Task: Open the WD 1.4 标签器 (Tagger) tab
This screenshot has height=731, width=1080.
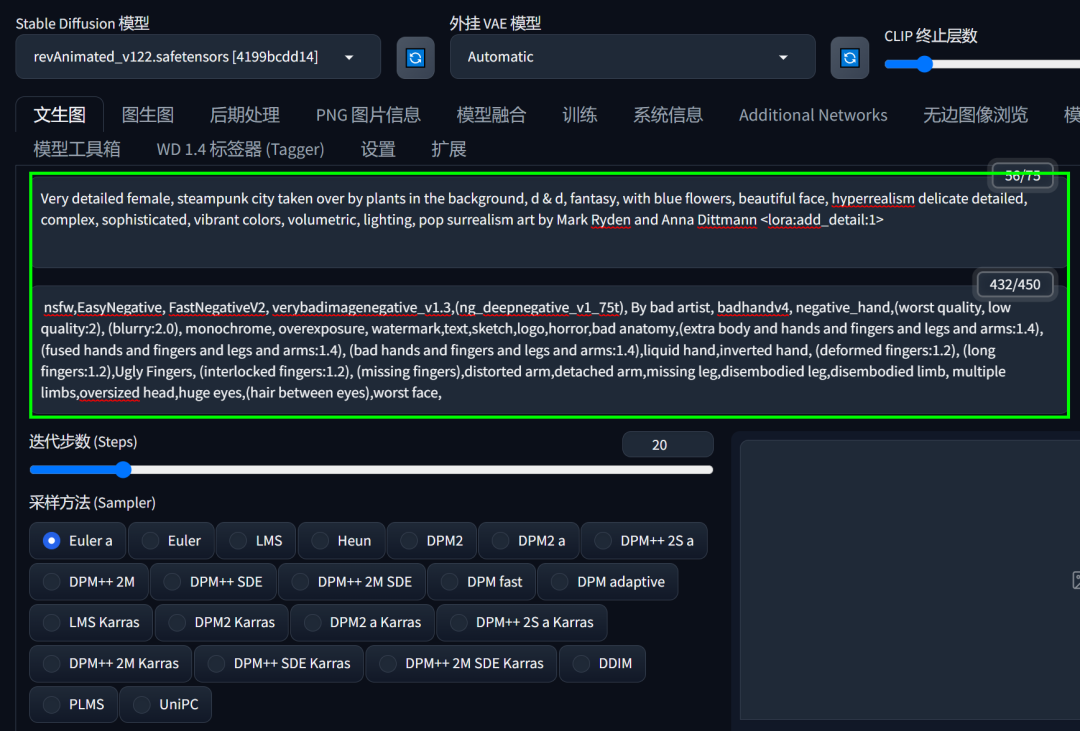Action: coord(240,148)
